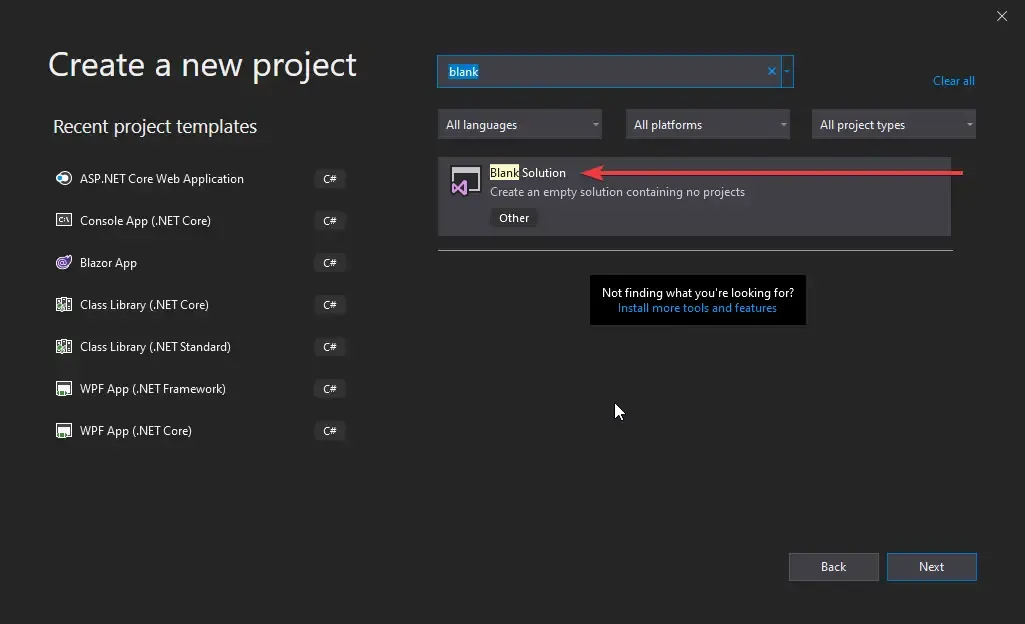Open the All project types dropdown
Viewport: 1025px width, 624px height.
(x=893, y=124)
